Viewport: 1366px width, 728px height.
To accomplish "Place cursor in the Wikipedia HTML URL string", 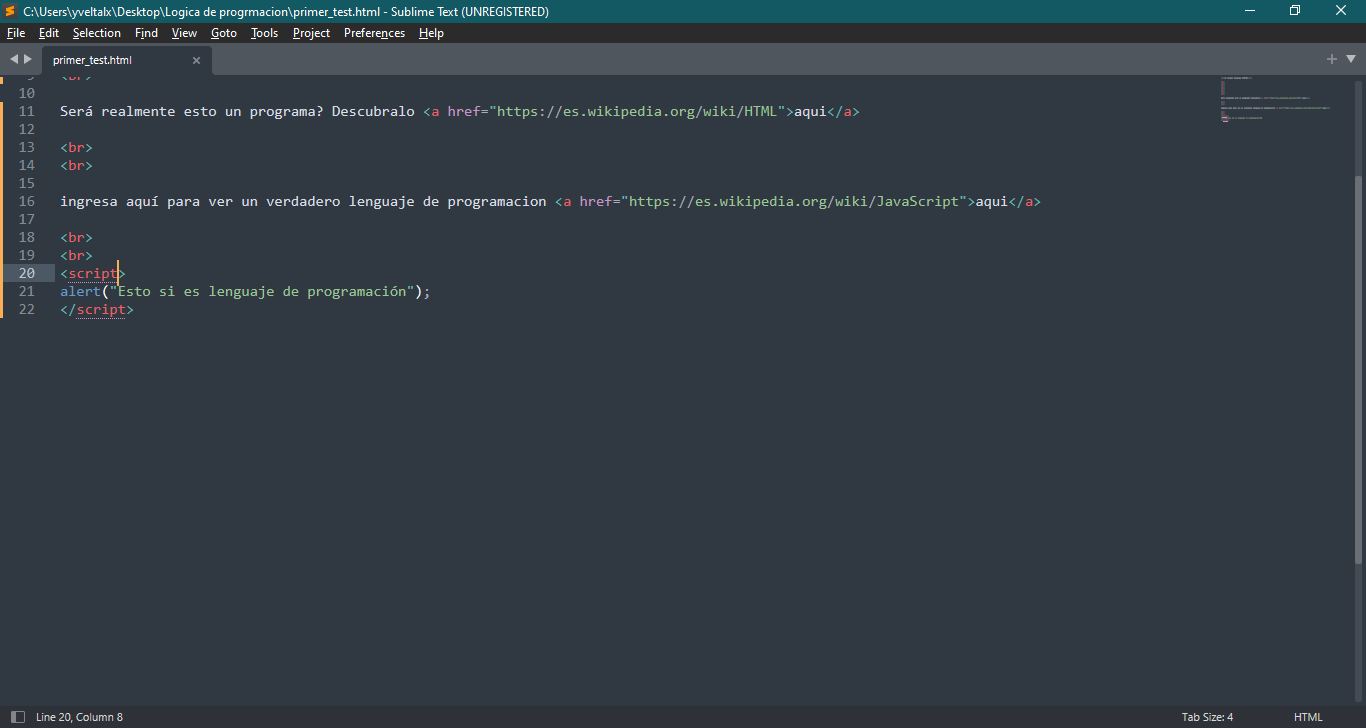I will click(637, 111).
